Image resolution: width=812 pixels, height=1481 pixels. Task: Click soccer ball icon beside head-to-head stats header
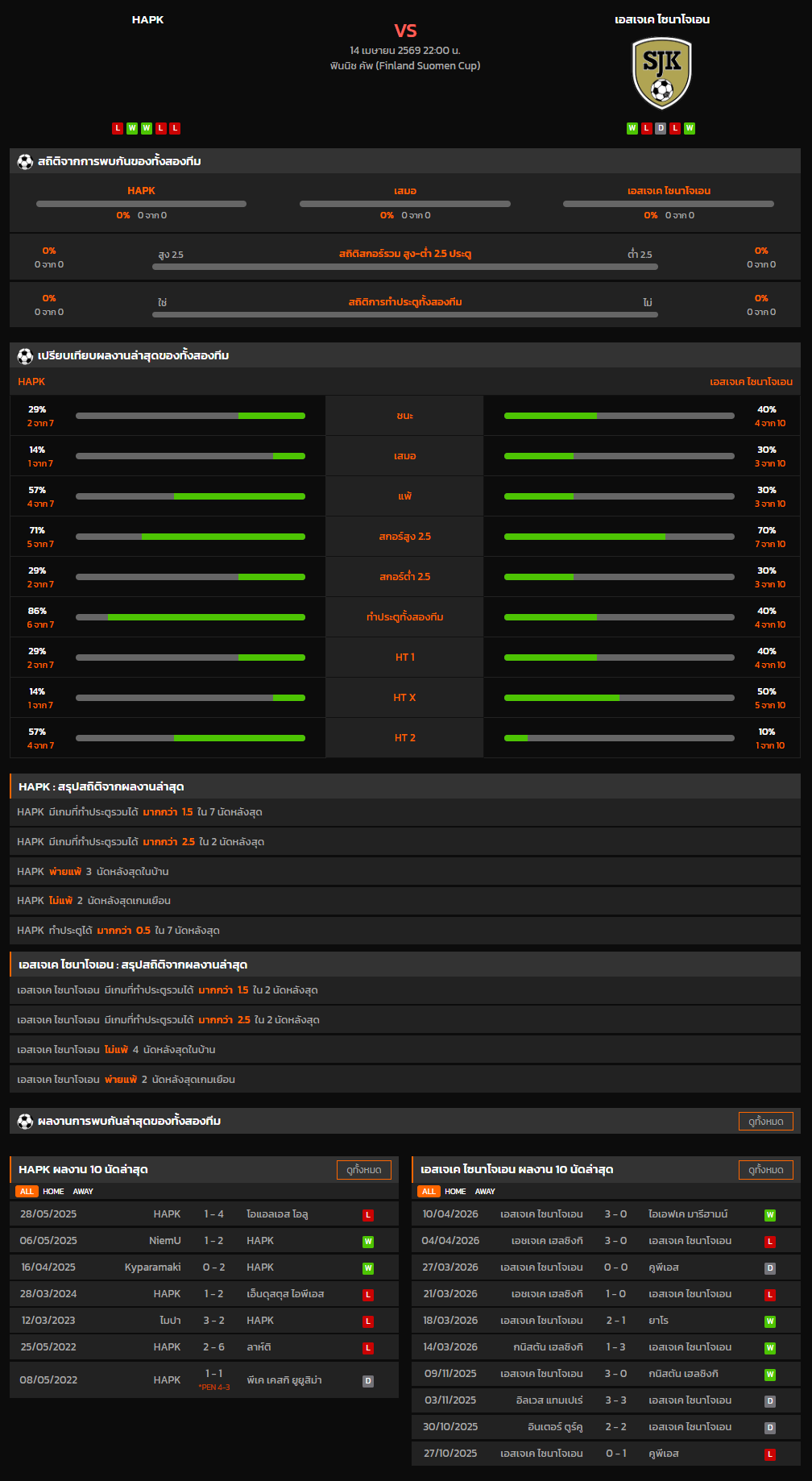pos(25,162)
